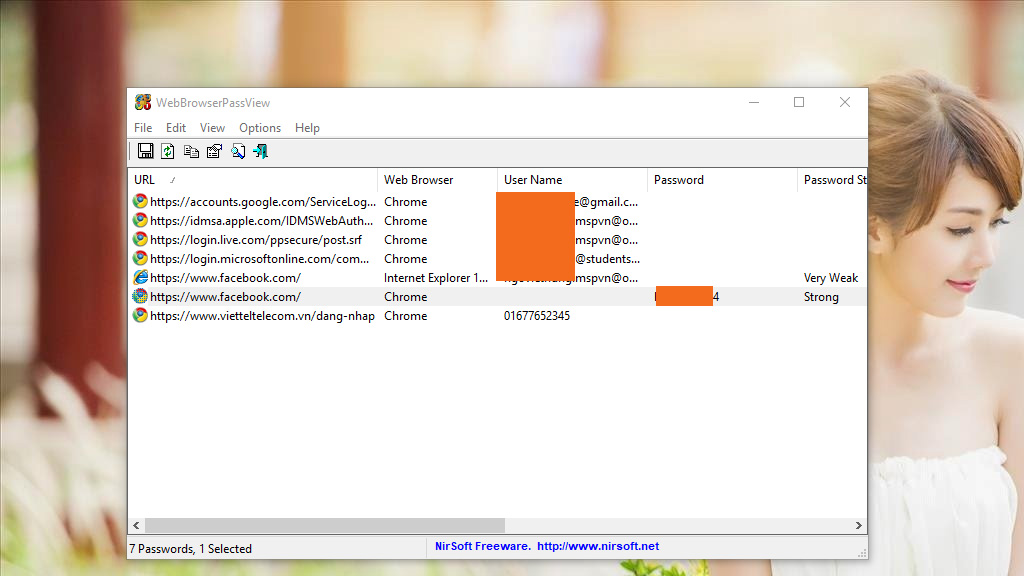Screen dimensions: 1024x576
Task: Click the 7 Passwords, 1 Selected status text
Action: (190, 549)
